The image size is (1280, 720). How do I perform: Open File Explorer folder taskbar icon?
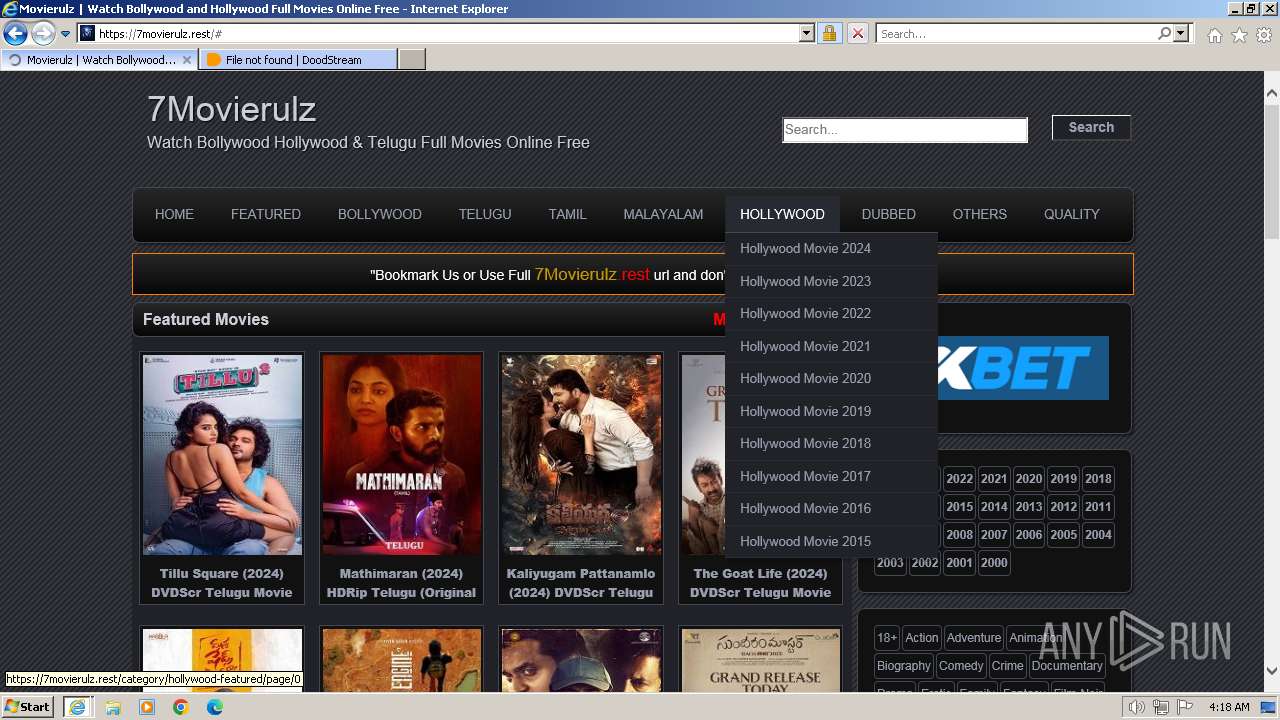[x=113, y=707]
